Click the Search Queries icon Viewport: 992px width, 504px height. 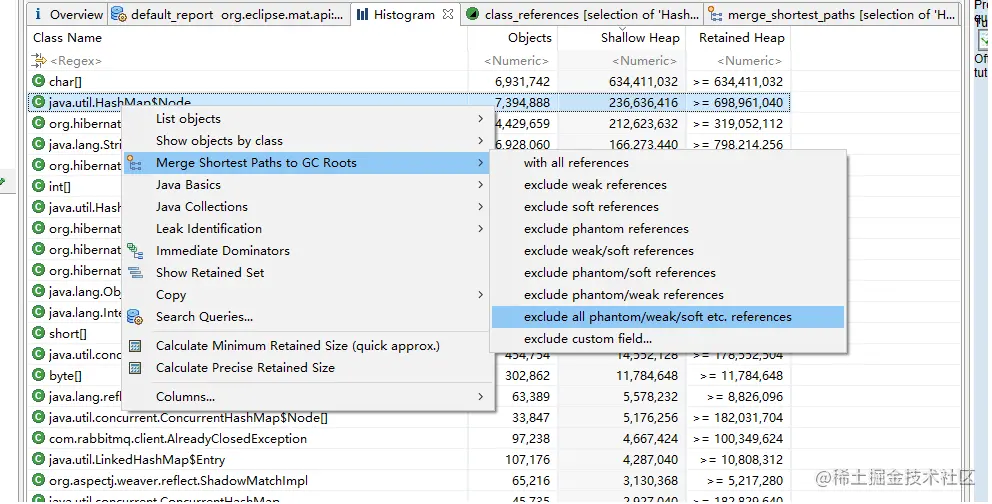click(x=135, y=317)
